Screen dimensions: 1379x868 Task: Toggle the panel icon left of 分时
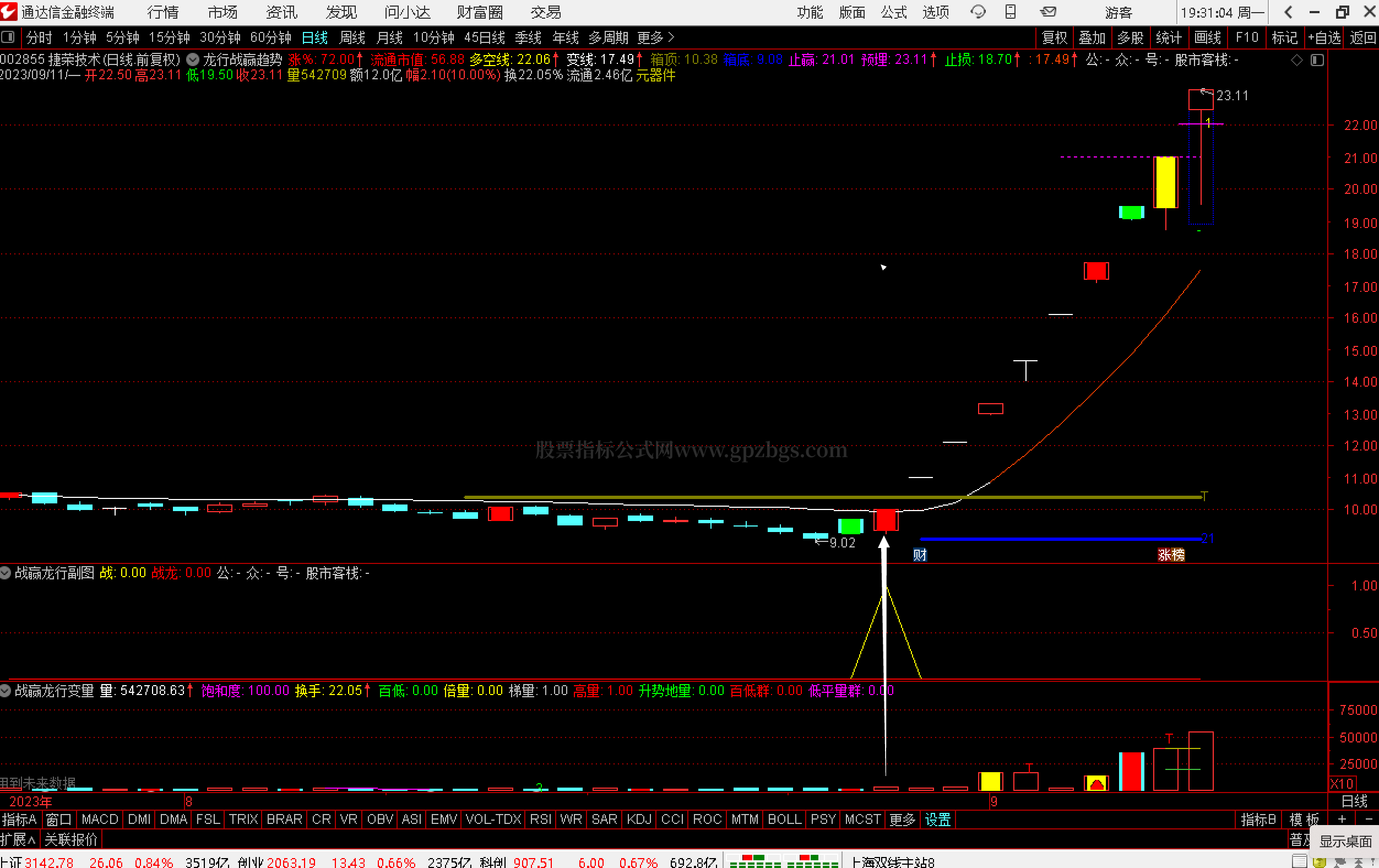tap(8, 38)
